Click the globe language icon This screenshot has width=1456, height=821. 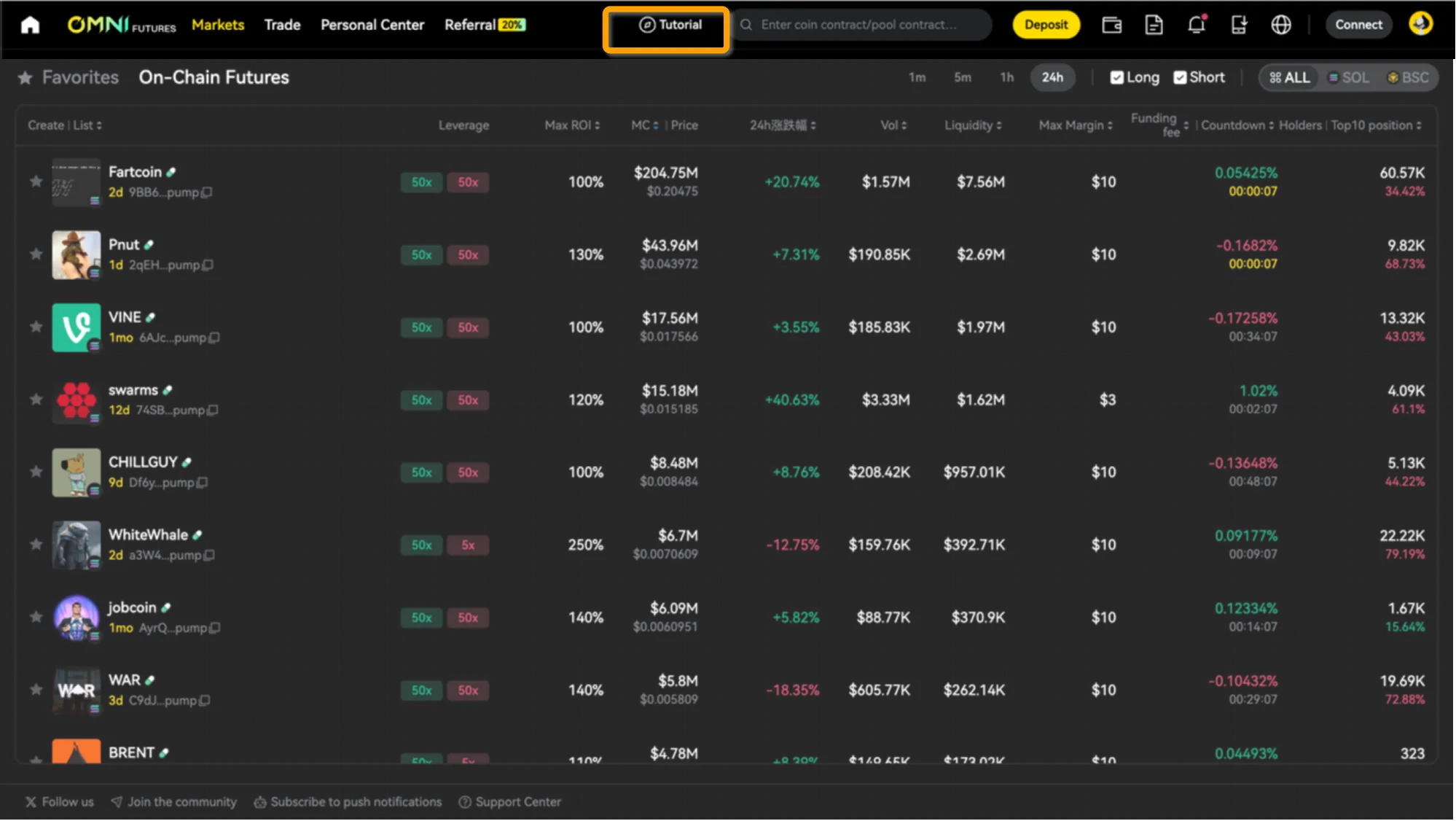[x=1280, y=25]
